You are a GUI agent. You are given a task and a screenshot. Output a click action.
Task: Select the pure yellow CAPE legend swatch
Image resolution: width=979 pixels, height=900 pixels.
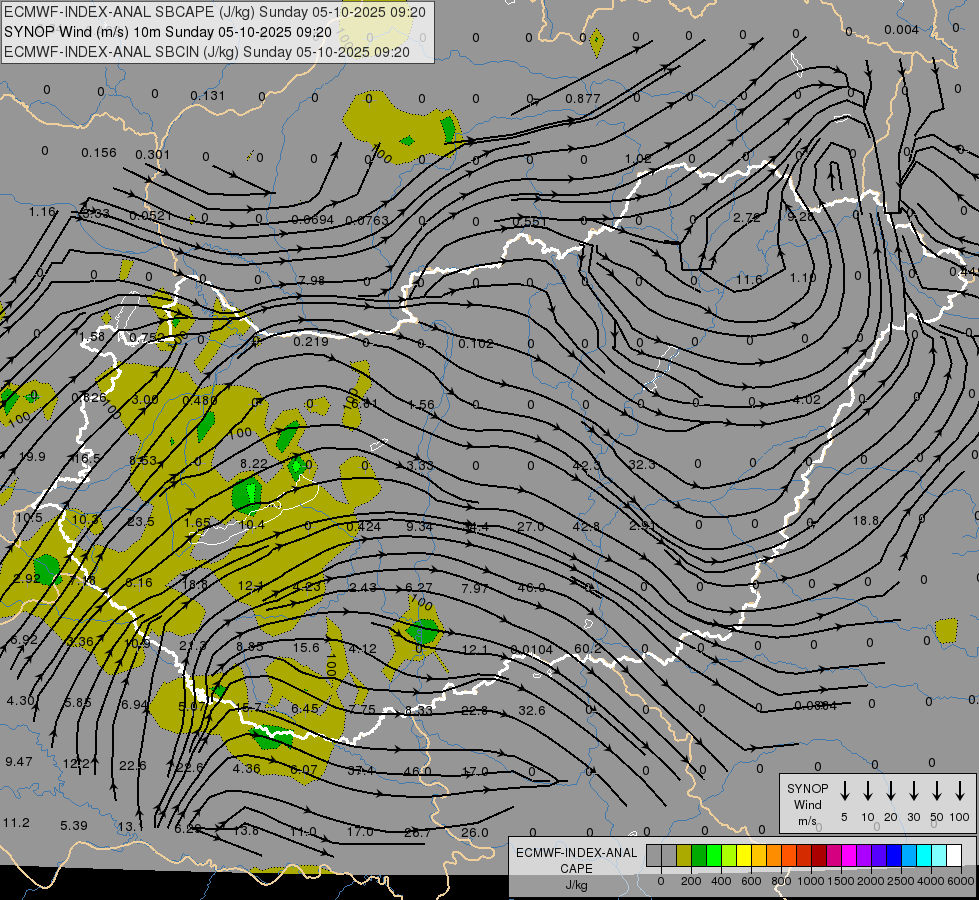(x=744, y=855)
